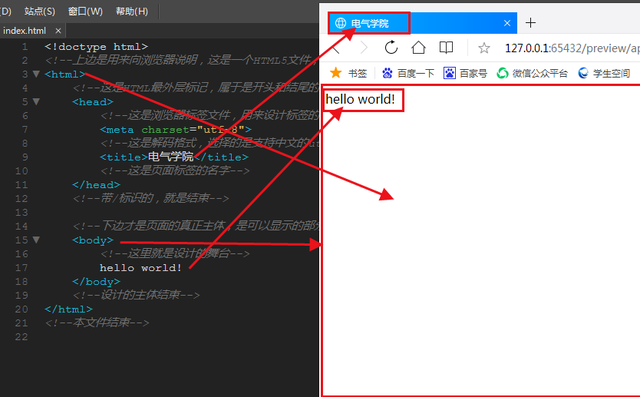Click the 这是页面标签的名字 comment line
The width and height of the screenshot is (640, 397).
point(175,171)
